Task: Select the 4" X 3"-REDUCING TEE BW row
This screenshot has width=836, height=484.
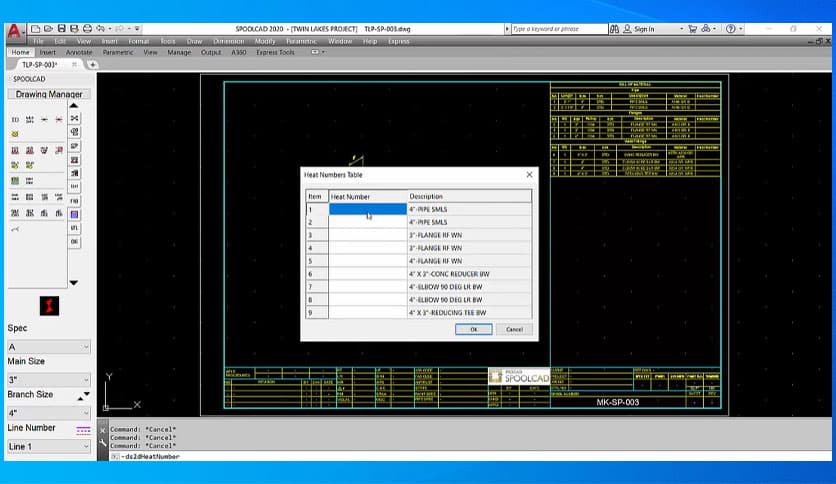Action: [x=419, y=313]
